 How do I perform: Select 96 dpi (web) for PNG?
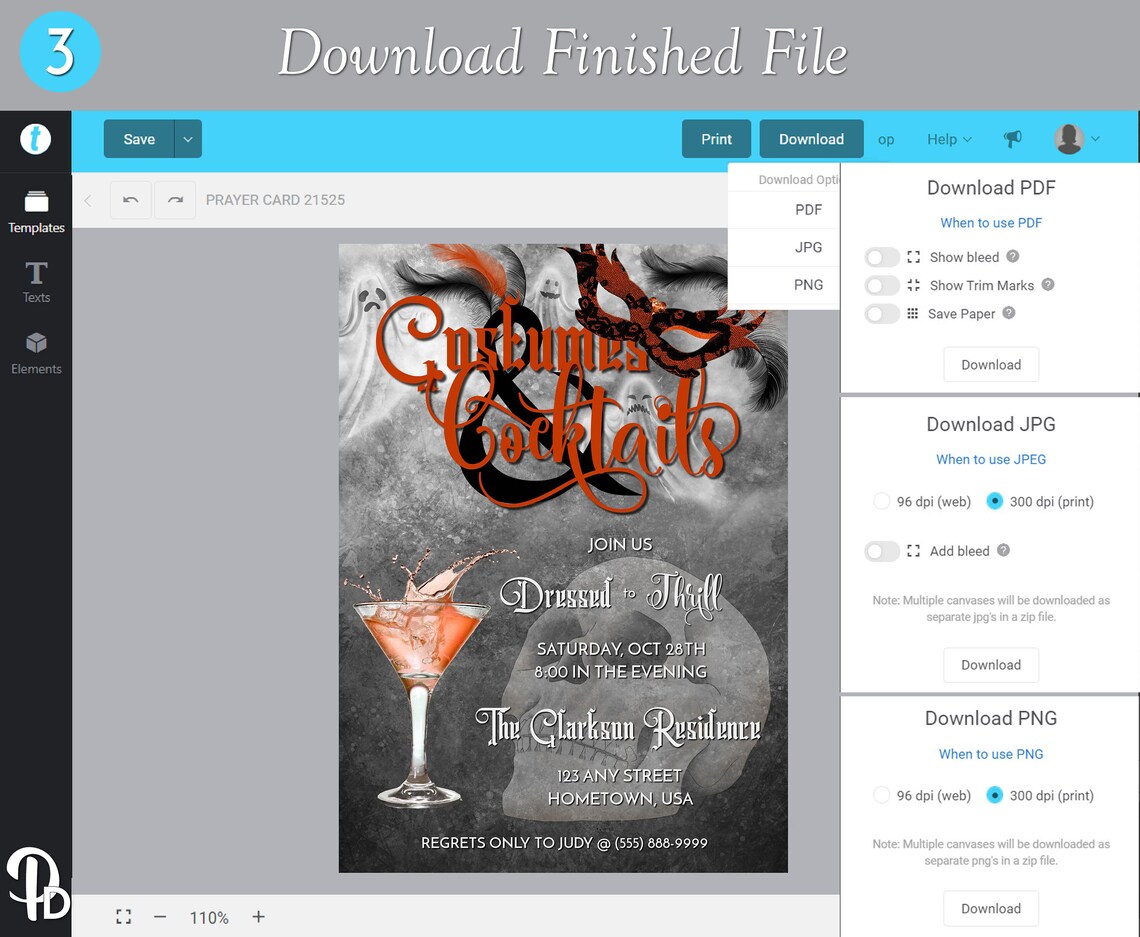point(881,795)
